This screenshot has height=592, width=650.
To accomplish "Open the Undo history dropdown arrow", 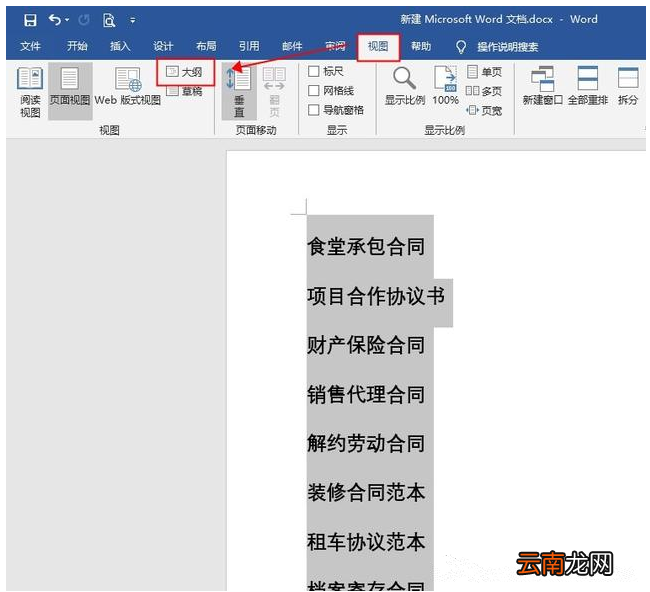I will pyautogui.click(x=67, y=19).
